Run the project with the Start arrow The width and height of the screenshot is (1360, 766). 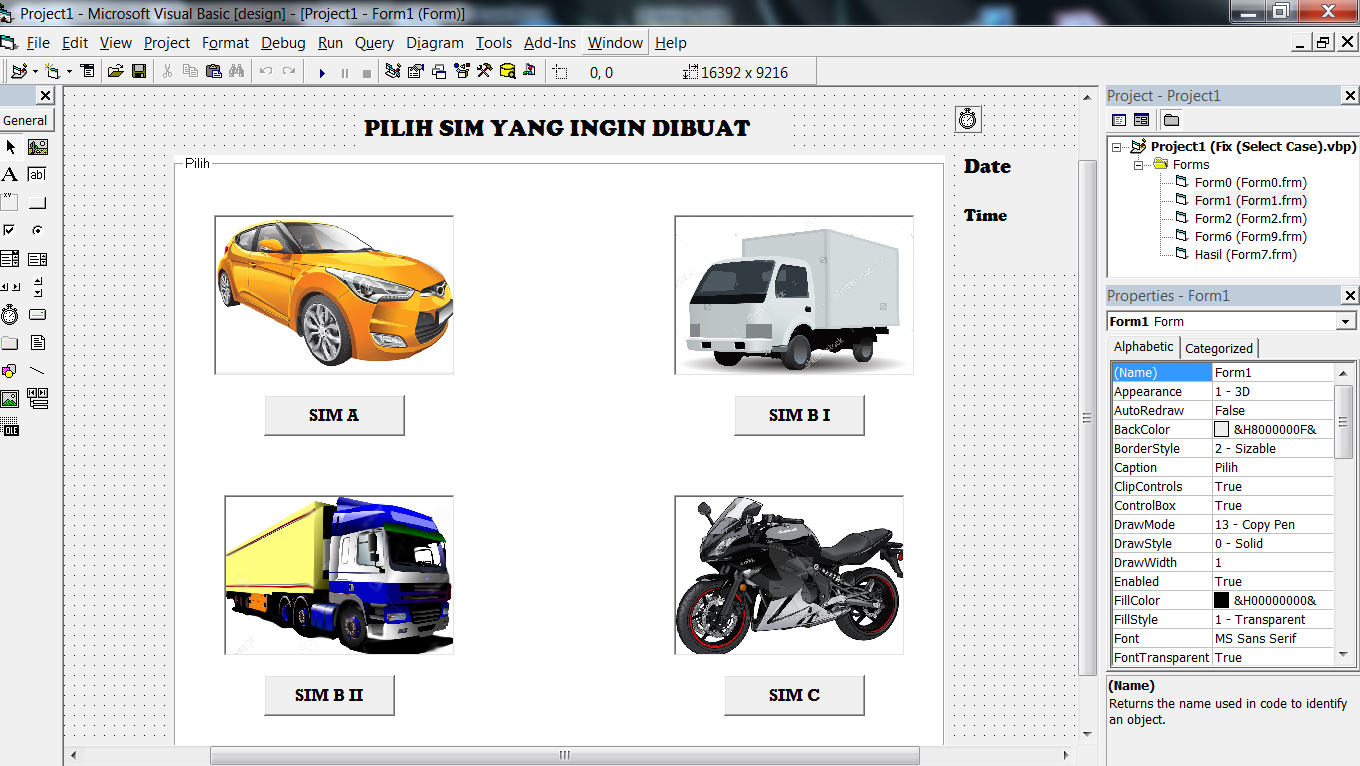(x=322, y=71)
